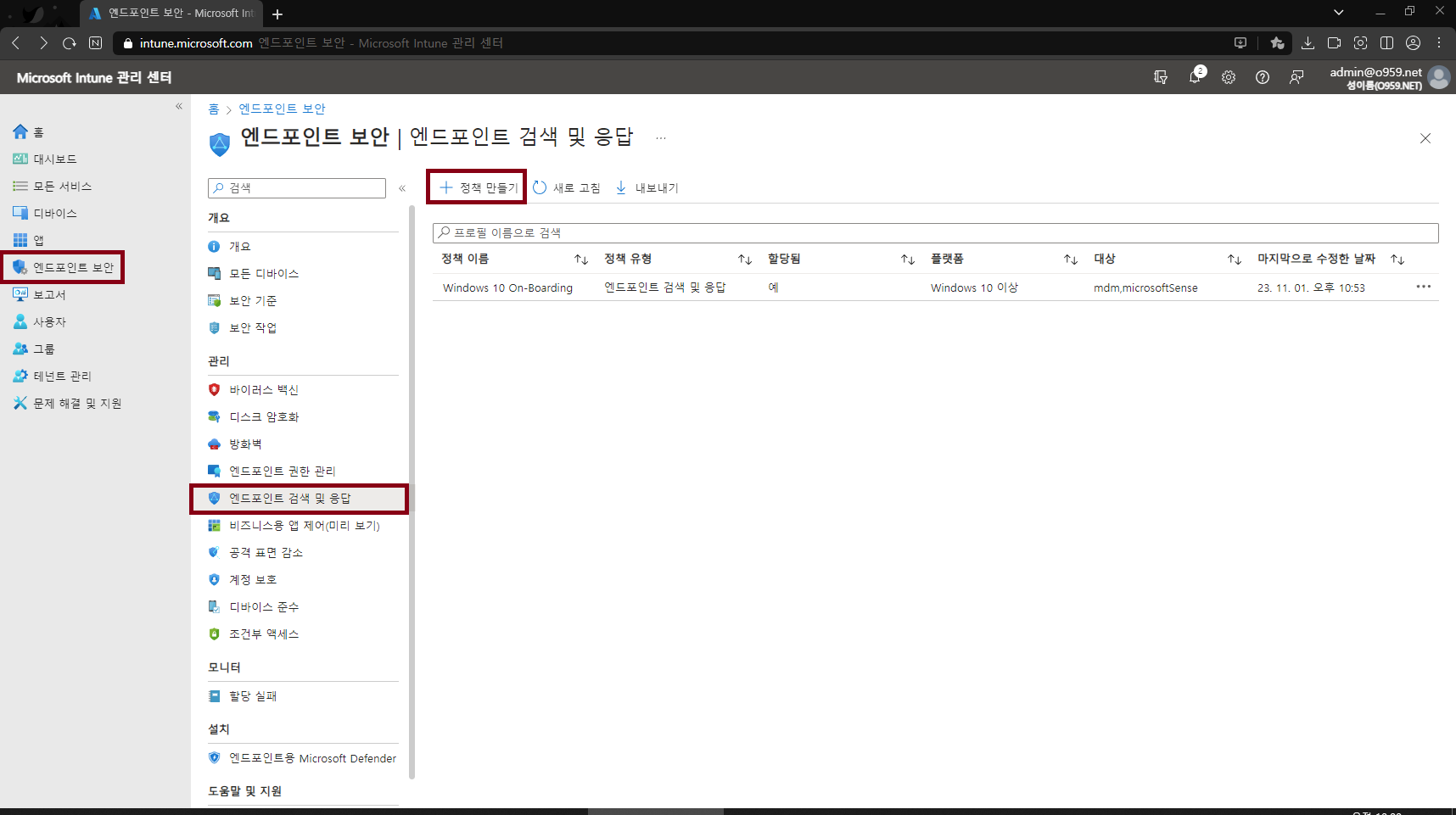
Task: Open the Cloud Shell icon in header
Action: point(1161,77)
